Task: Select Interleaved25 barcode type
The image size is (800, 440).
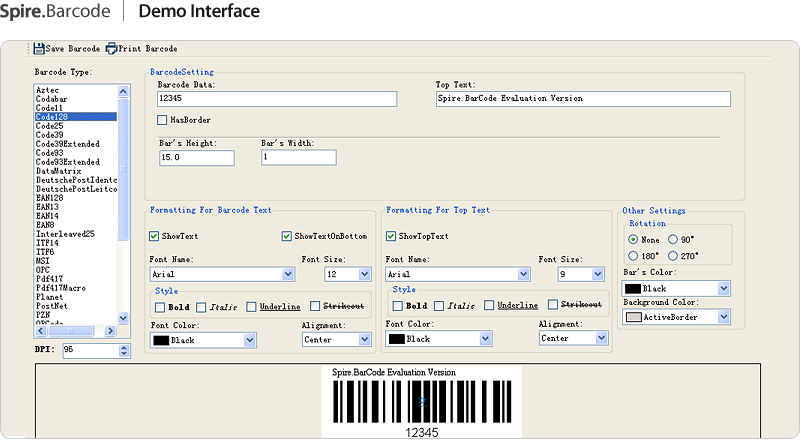Action: (x=65, y=234)
